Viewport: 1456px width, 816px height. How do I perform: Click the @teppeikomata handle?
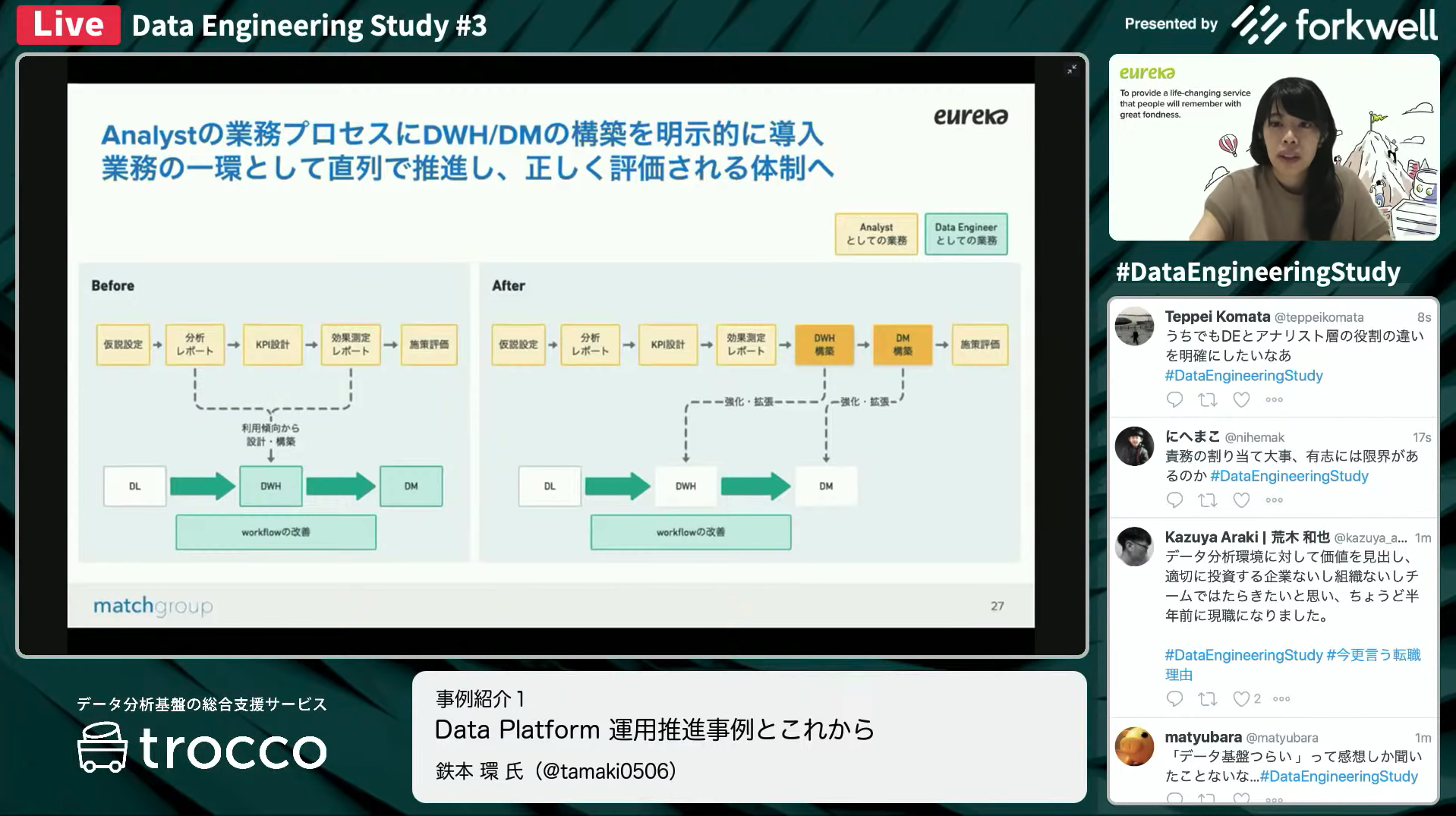[x=1319, y=317]
